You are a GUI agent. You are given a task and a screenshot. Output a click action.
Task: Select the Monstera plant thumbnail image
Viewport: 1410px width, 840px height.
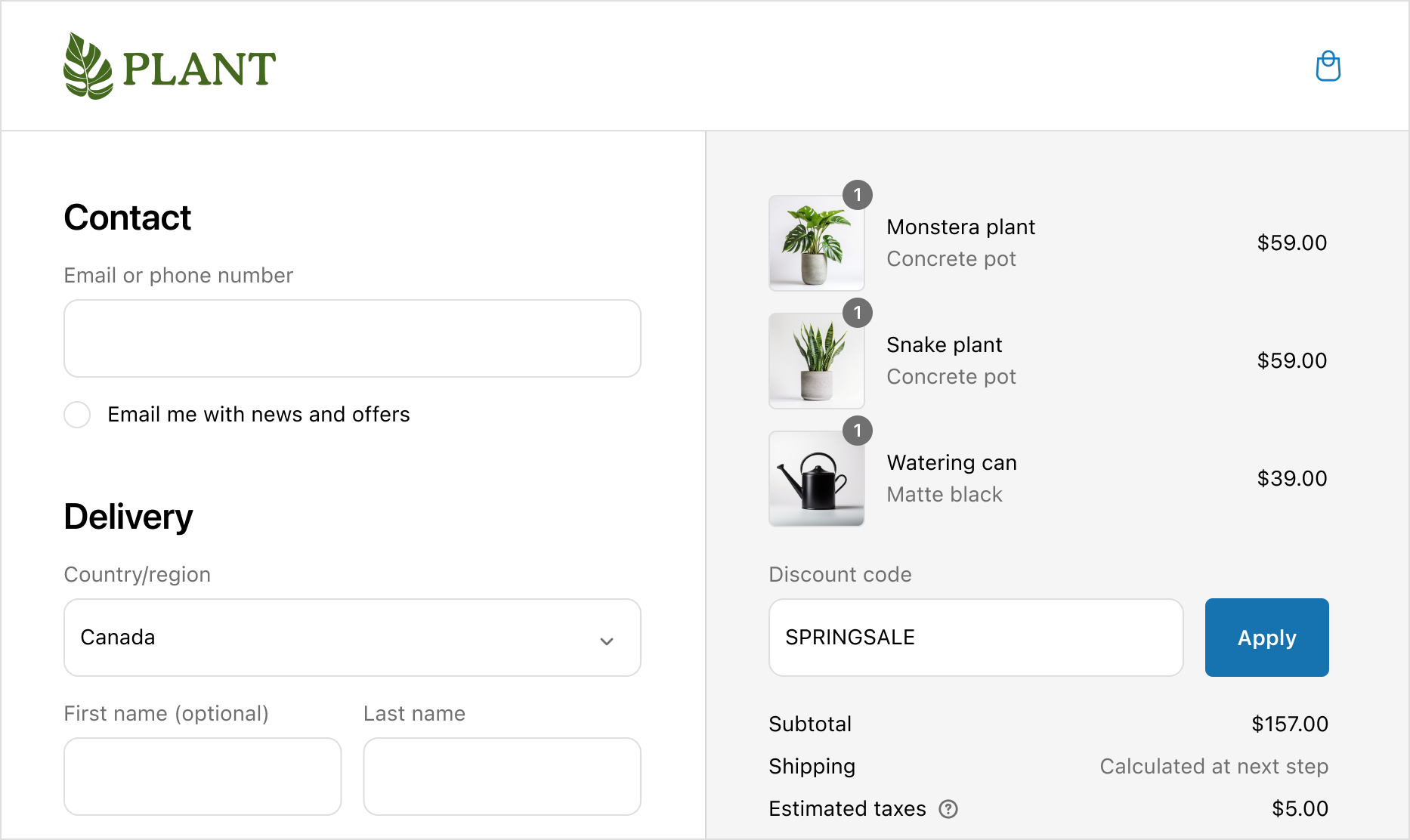point(816,243)
